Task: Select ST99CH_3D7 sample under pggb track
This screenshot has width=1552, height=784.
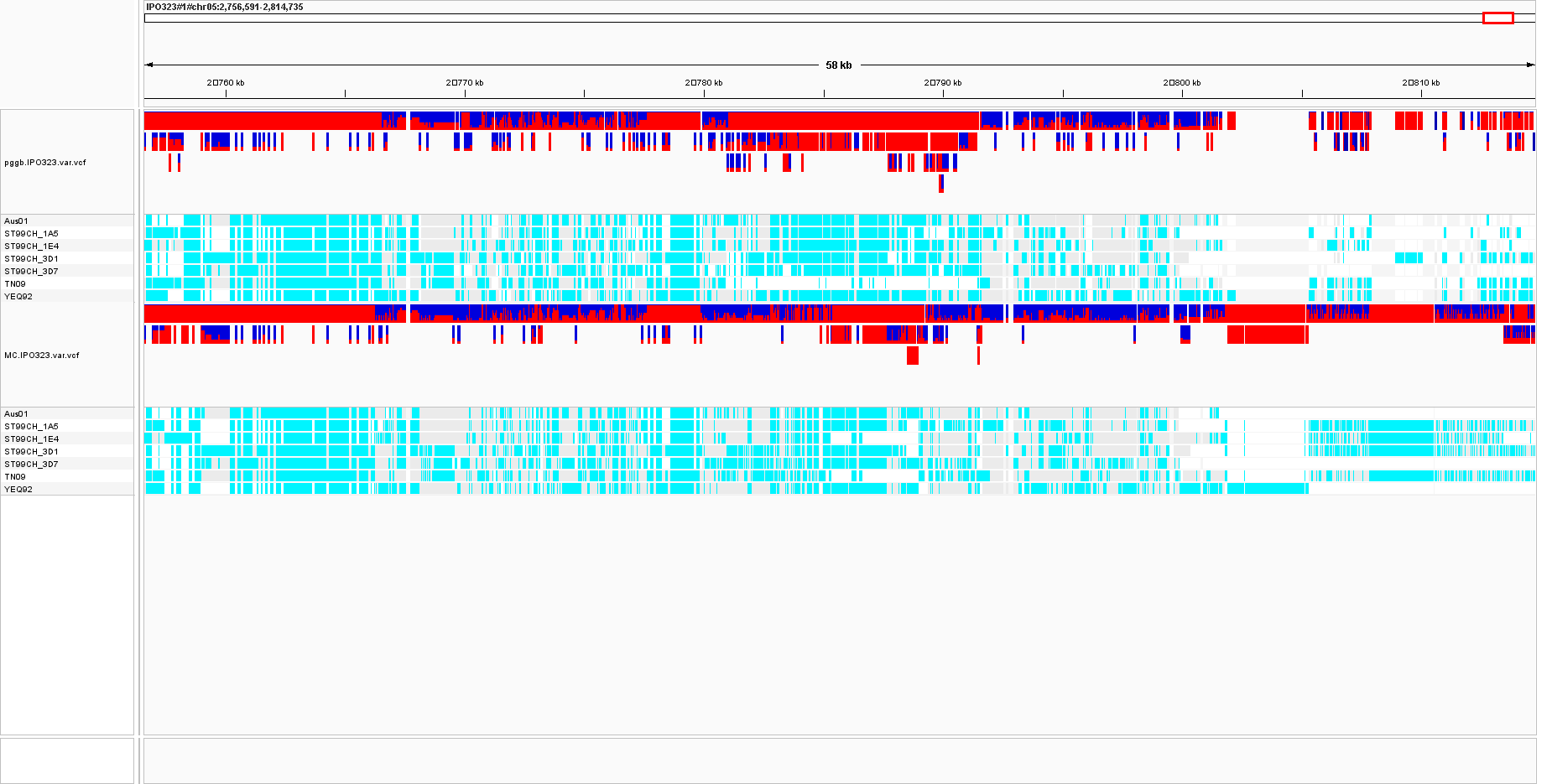Action: click(x=31, y=272)
